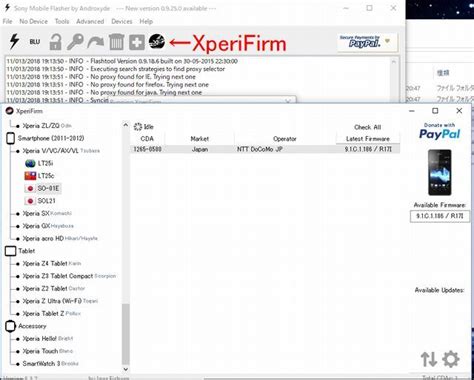The height and width of the screenshot is (380, 474).
Task: Open dropdown arrow beside PayPal button in Flashtool
Action: coord(387,41)
